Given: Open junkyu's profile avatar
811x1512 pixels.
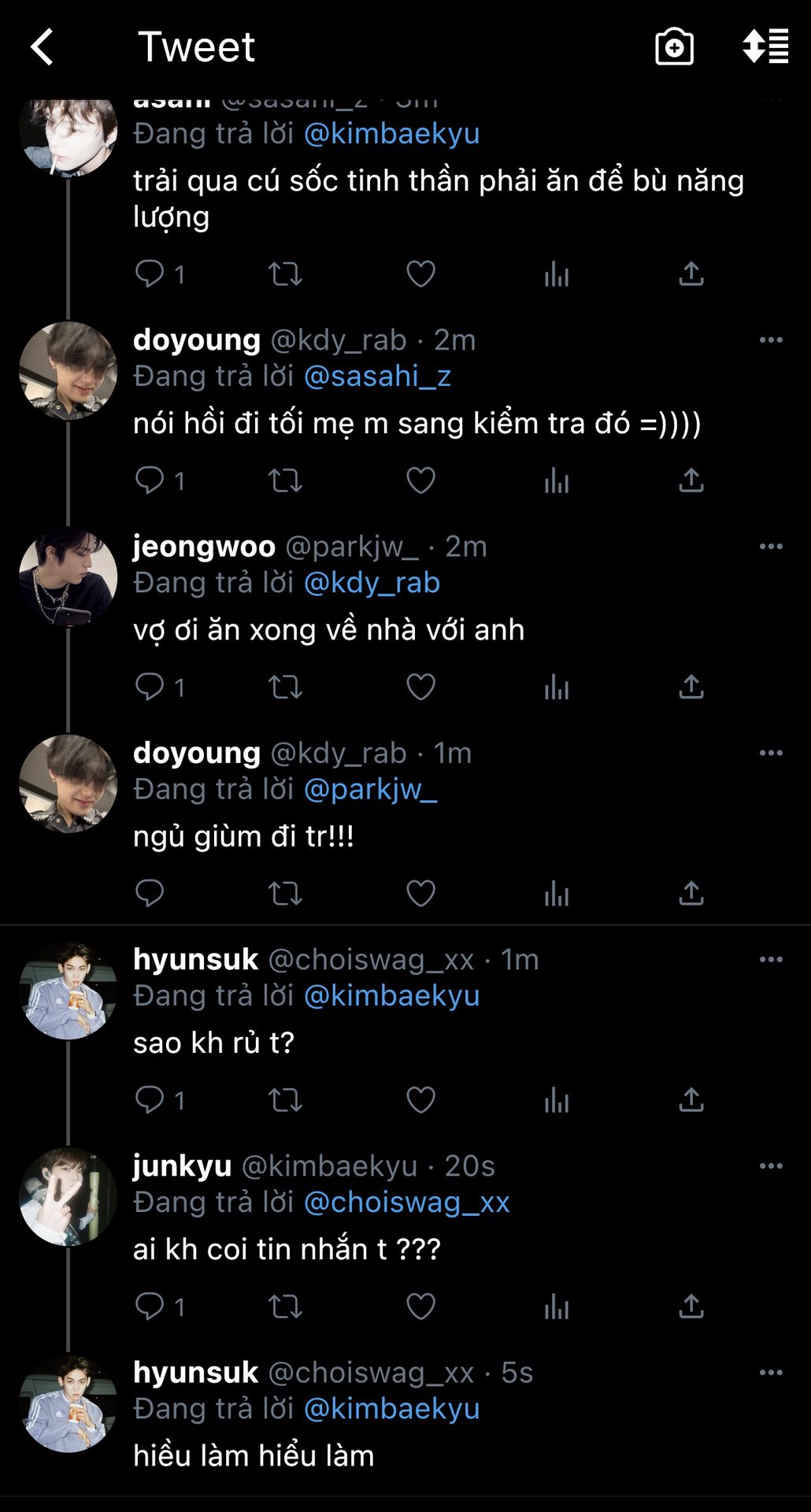Looking at the screenshot, I should [x=69, y=1196].
